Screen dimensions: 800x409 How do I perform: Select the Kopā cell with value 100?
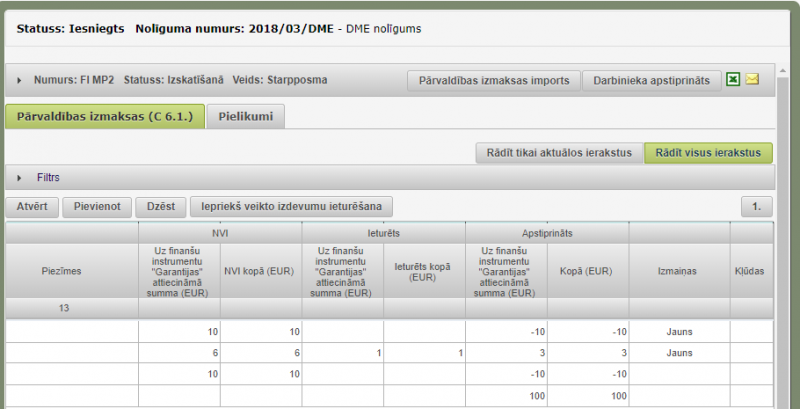[x=588, y=396]
